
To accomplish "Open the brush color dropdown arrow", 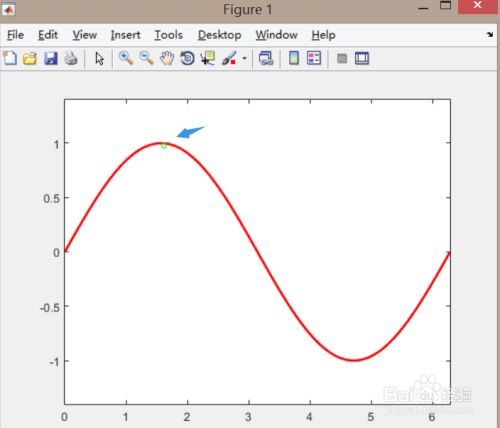I will coord(244,59).
